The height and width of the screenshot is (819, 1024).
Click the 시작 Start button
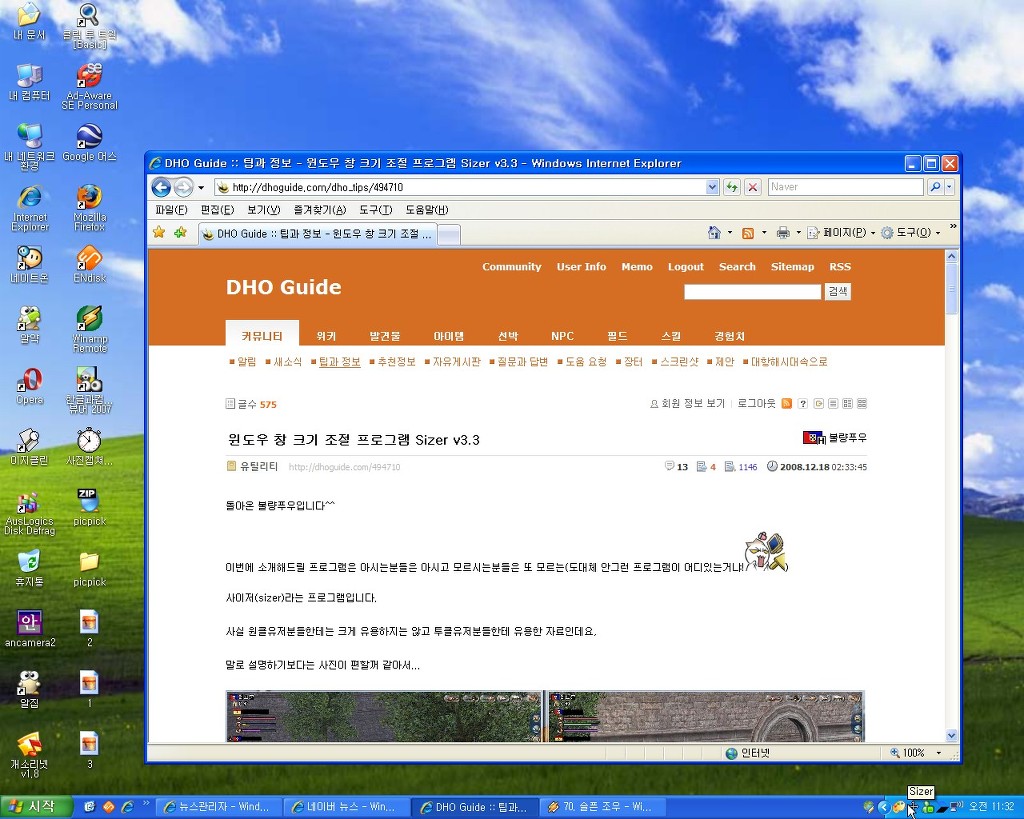(36, 807)
